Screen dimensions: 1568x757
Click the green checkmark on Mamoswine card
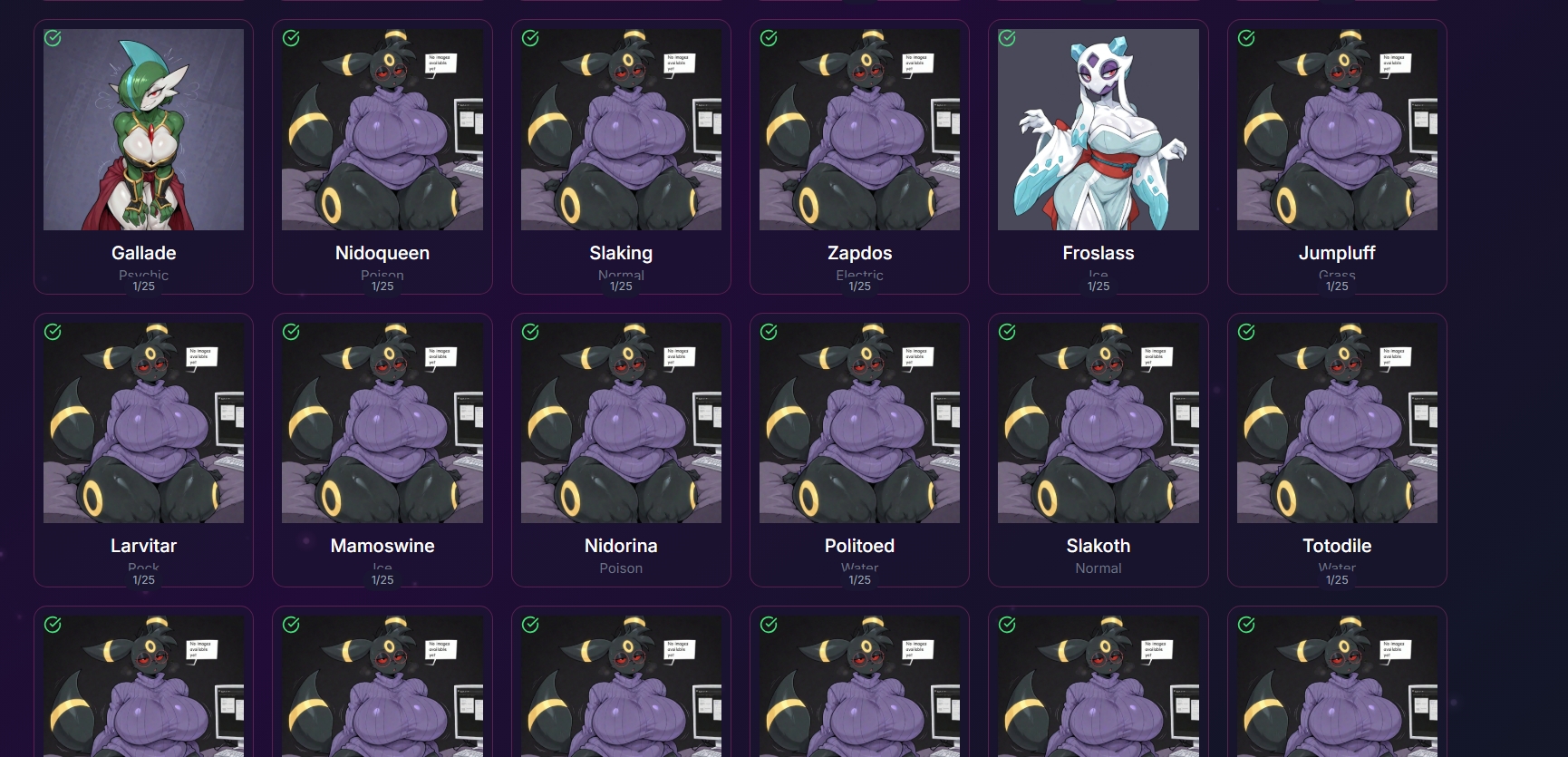(291, 332)
